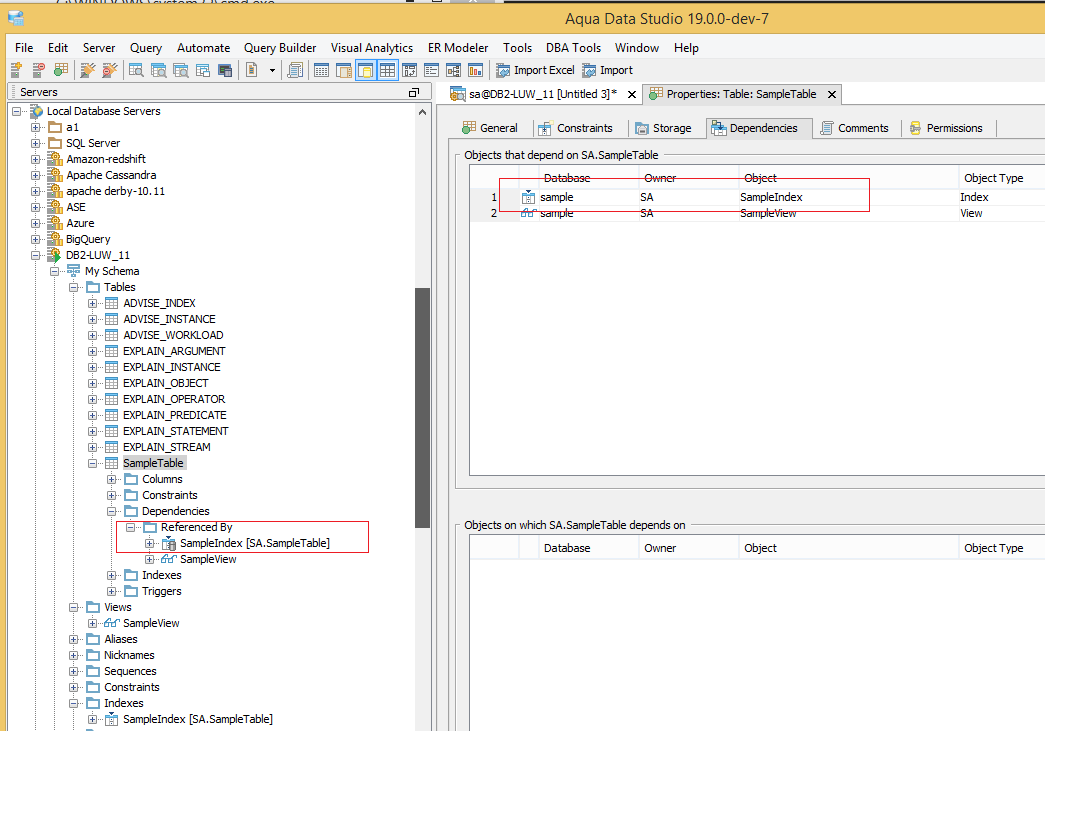Collapse the SampleTable node
Screen dimensions: 1082x818
[92, 463]
